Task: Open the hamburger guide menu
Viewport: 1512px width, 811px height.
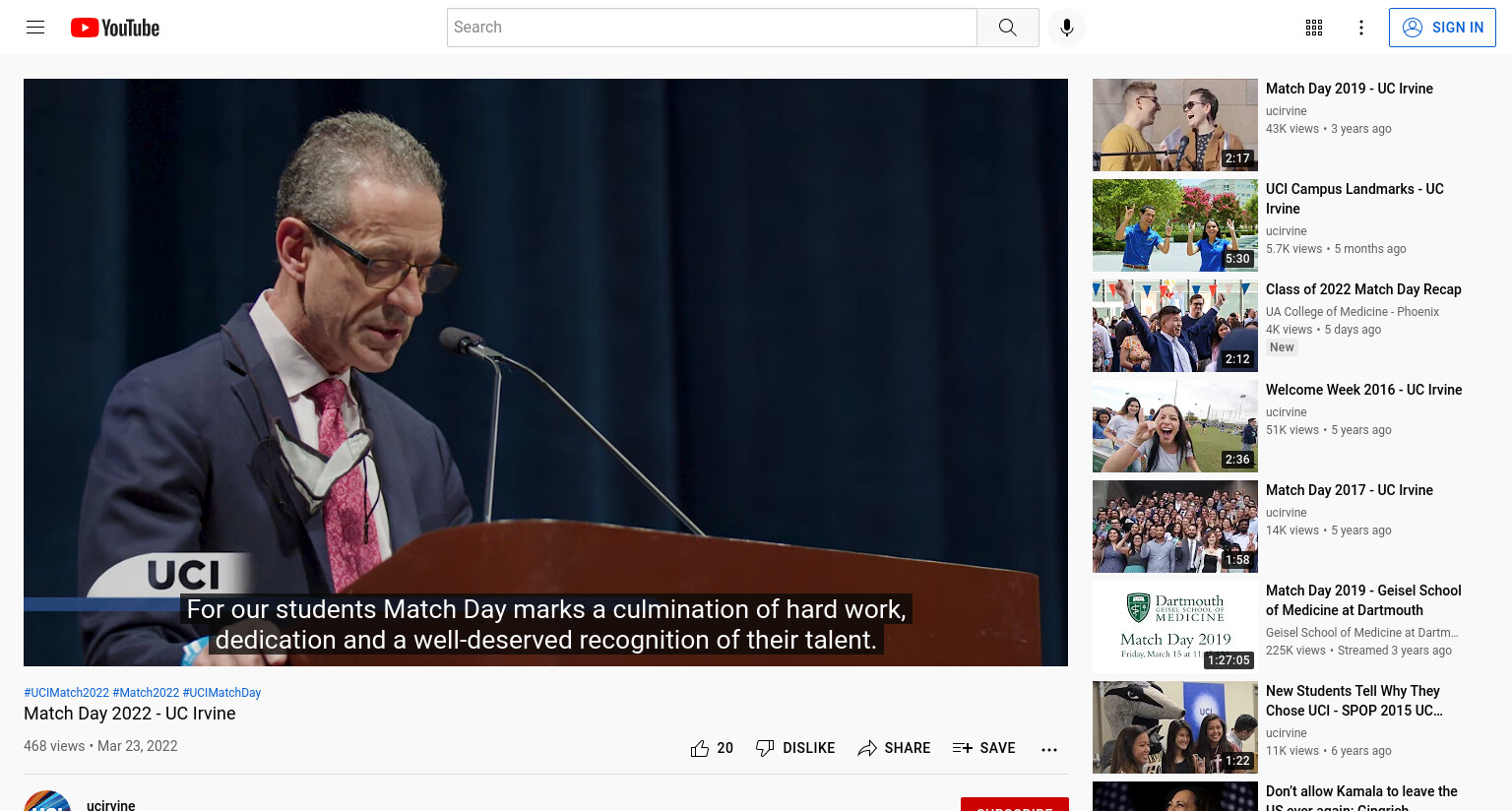Action: click(x=35, y=28)
